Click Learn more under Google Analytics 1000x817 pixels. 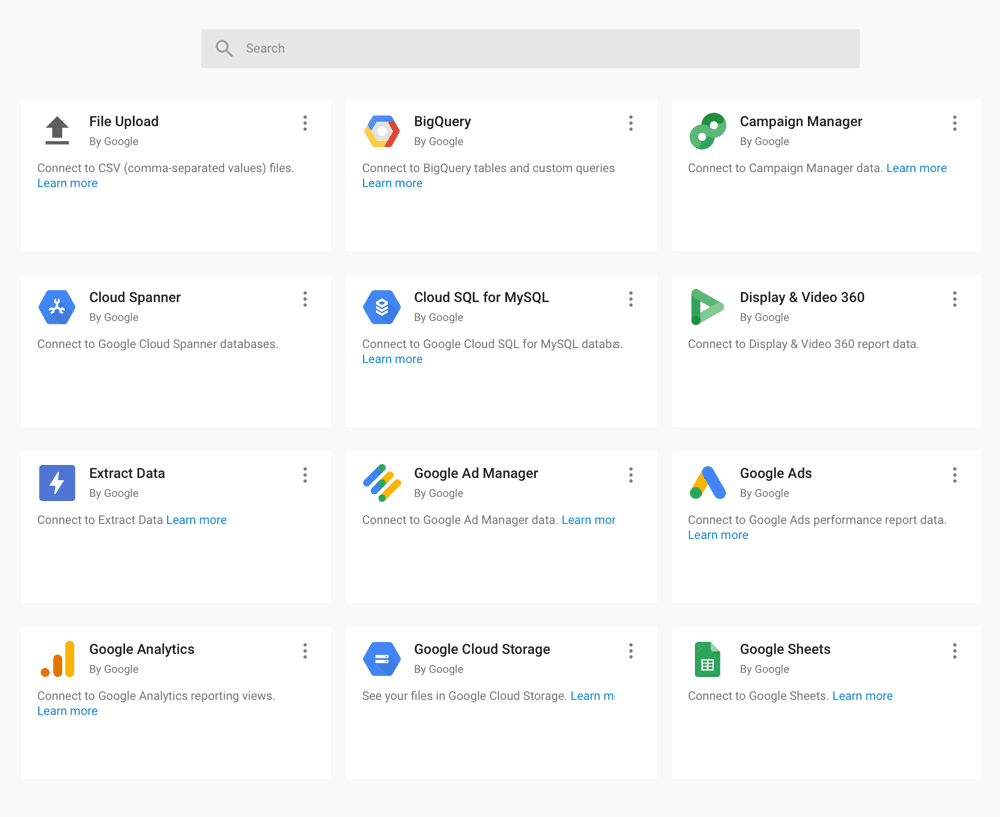(67, 710)
